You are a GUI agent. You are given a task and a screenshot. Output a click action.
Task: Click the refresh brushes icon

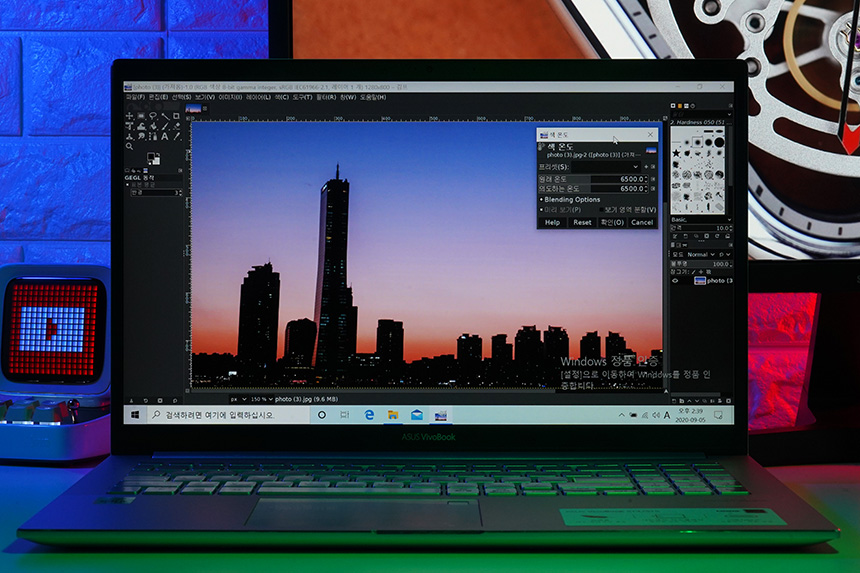coord(717,236)
